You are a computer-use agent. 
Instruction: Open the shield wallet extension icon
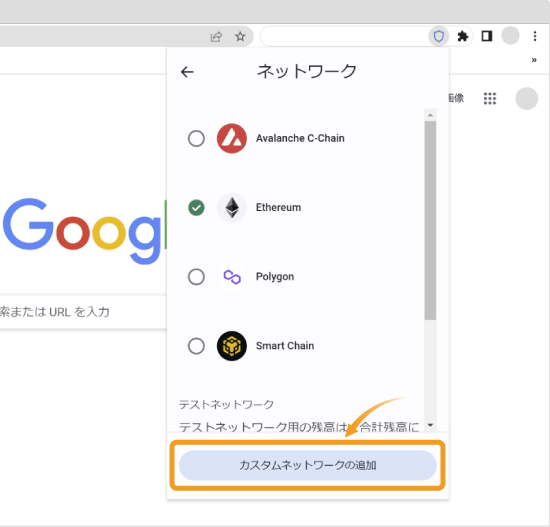tap(438, 36)
